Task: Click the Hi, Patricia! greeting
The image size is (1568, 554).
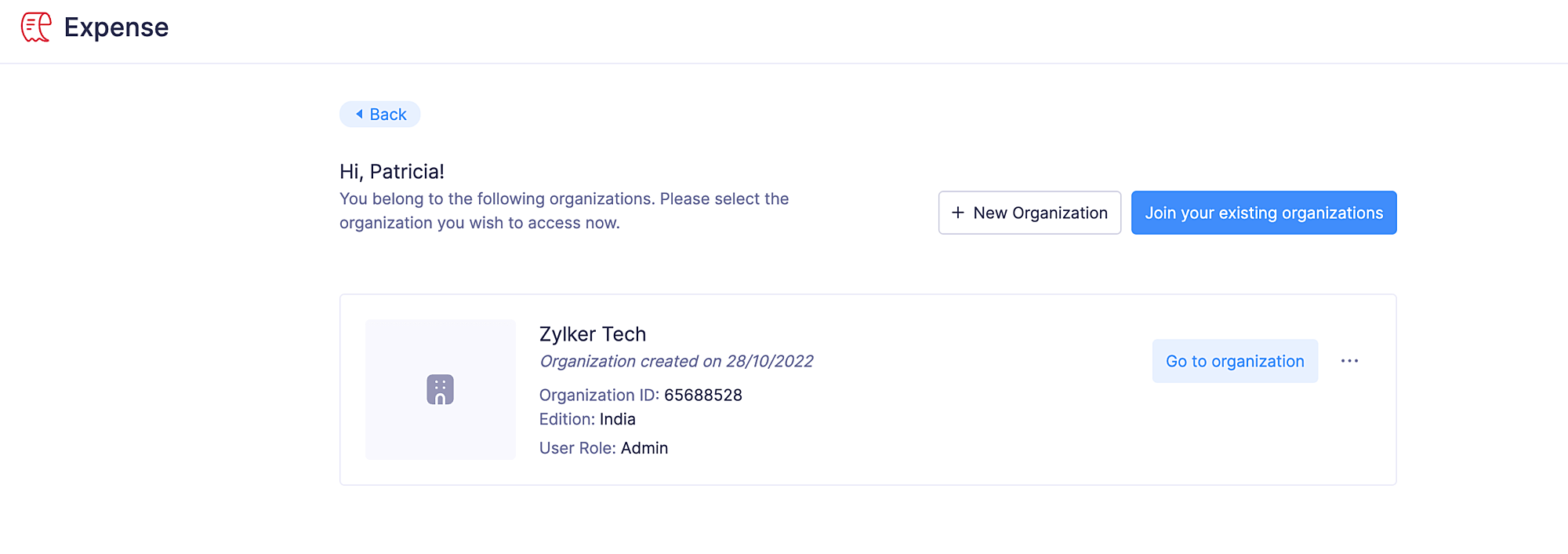Action: click(x=392, y=172)
